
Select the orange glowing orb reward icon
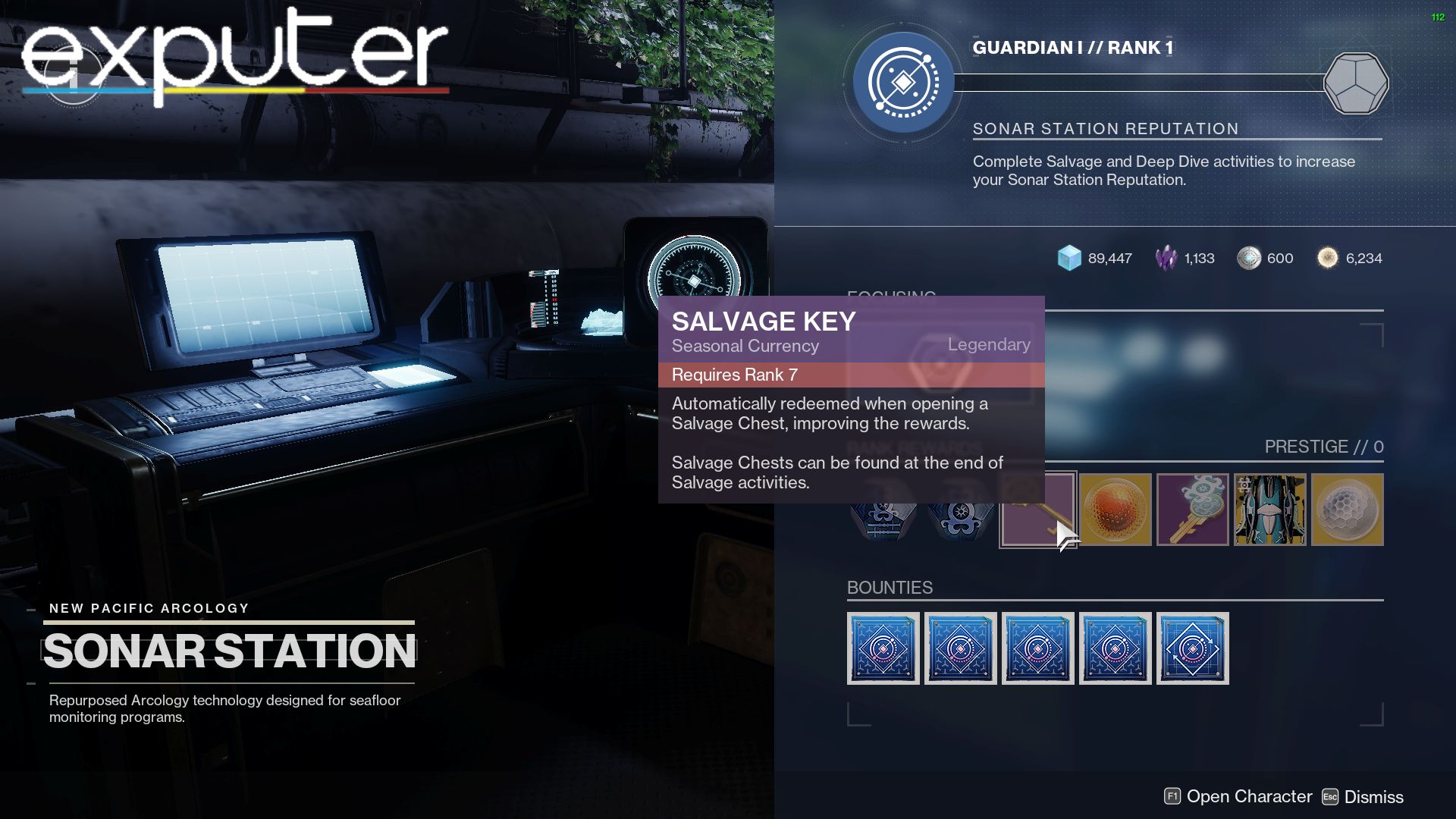click(x=1115, y=509)
